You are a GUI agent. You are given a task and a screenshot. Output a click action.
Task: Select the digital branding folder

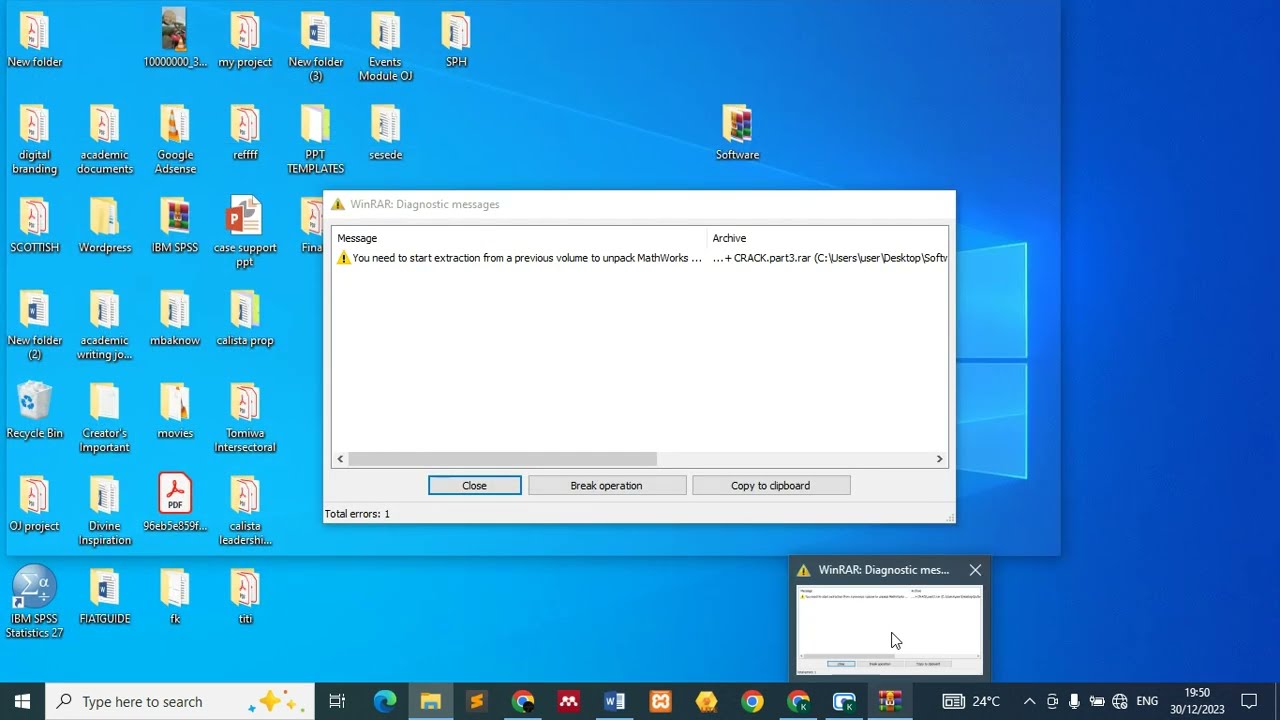(34, 140)
